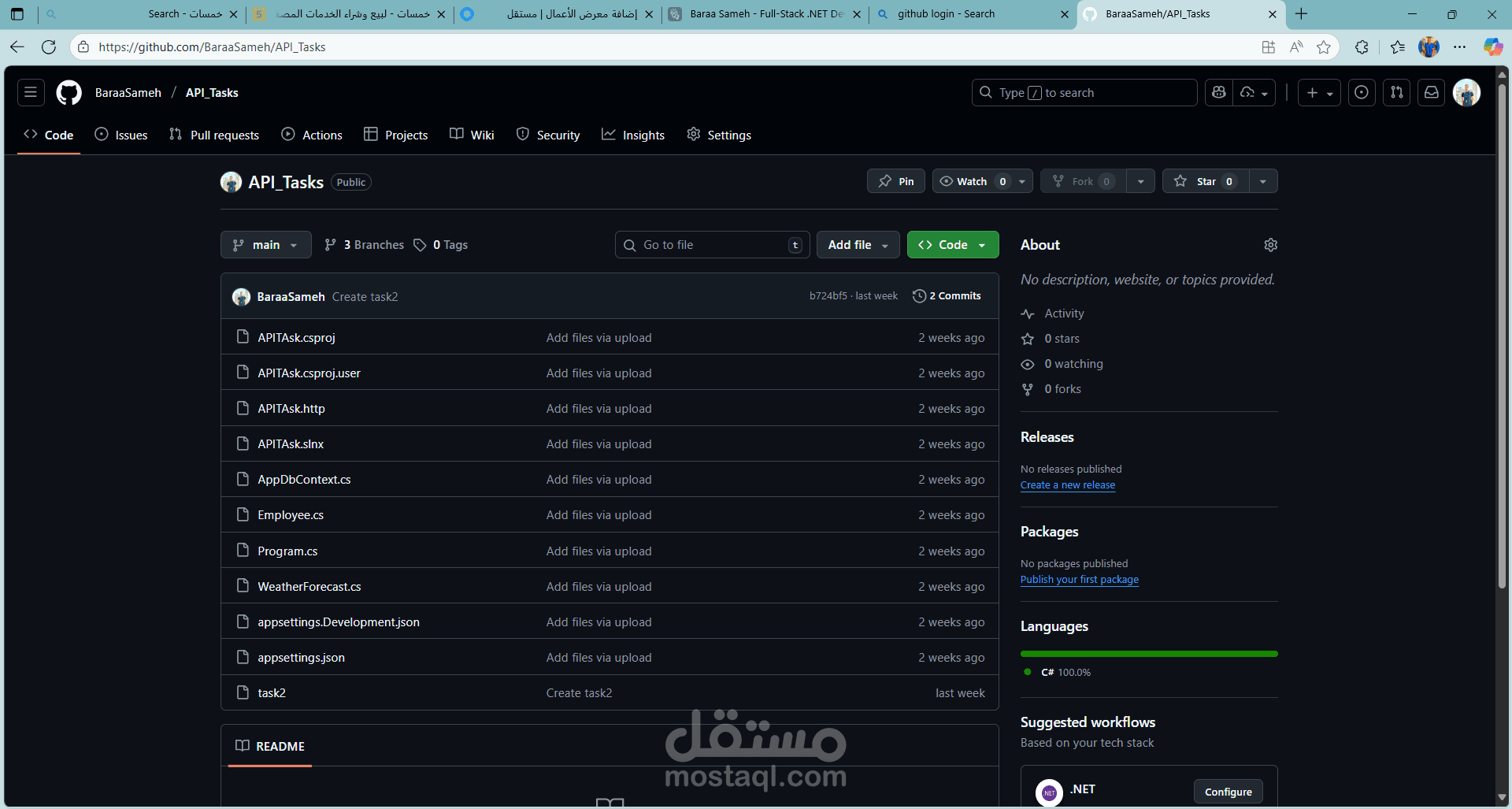The height and width of the screenshot is (809, 1512).
Task: Open the Edge Copilot sidebar icon
Action: (1493, 47)
